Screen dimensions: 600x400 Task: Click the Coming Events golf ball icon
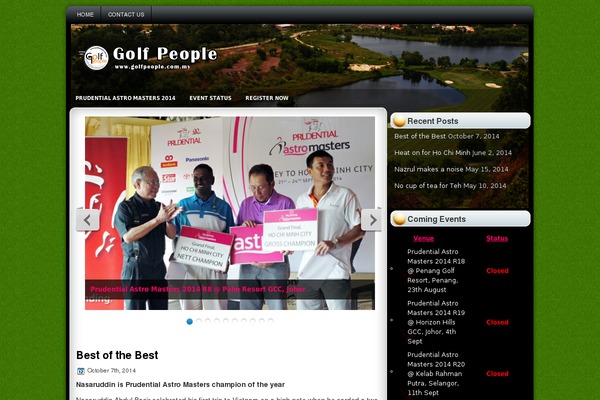click(399, 219)
